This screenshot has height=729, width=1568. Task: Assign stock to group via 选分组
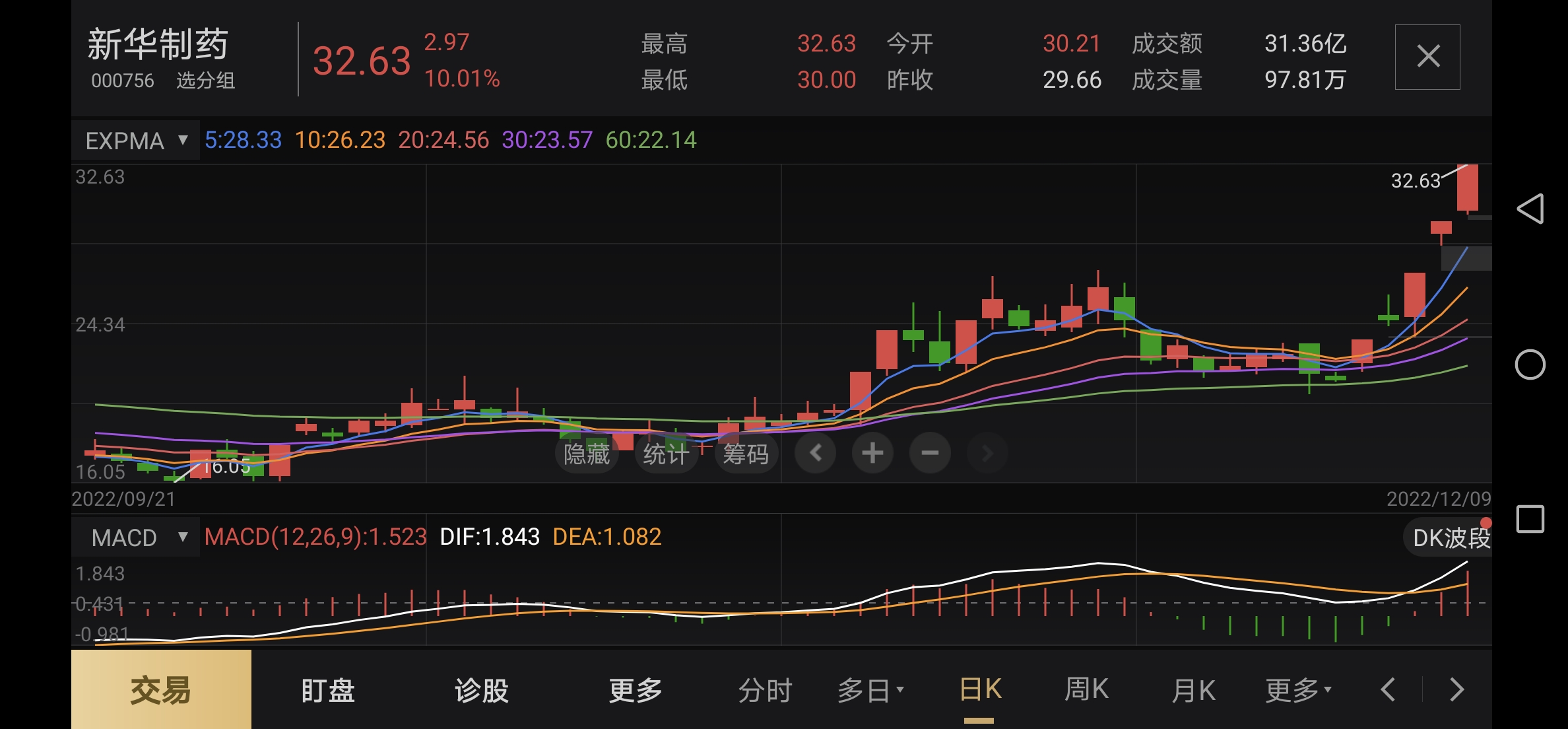pyautogui.click(x=207, y=81)
